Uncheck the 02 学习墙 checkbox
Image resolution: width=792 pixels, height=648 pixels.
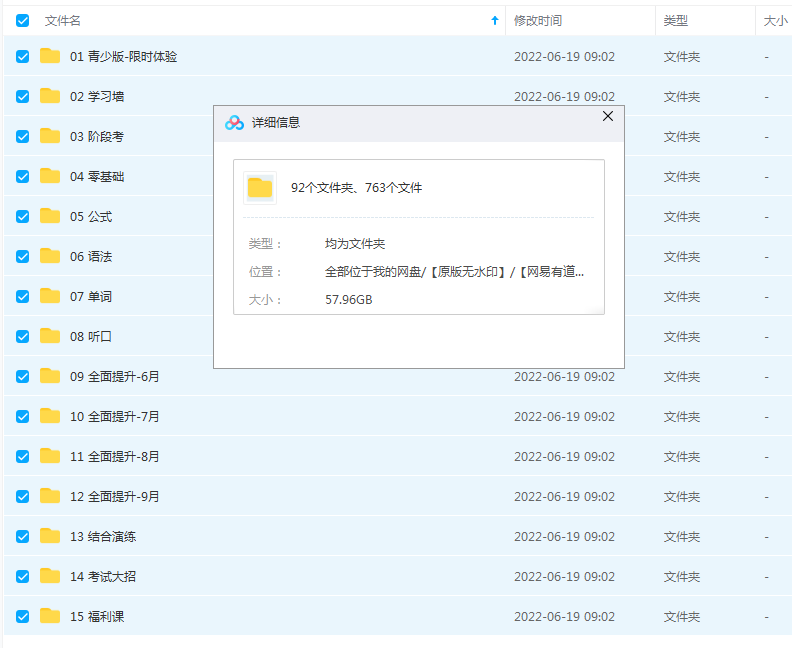point(22,96)
